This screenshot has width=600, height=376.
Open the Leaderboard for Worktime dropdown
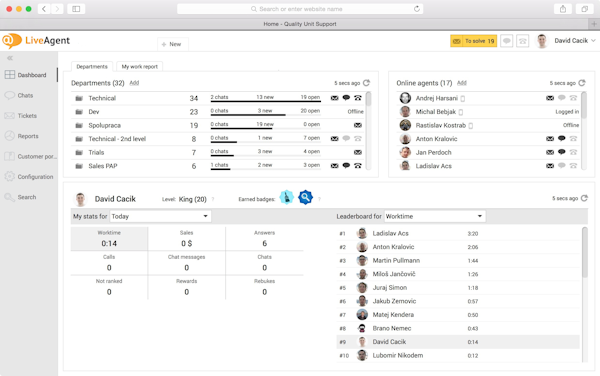pos(435,216)
